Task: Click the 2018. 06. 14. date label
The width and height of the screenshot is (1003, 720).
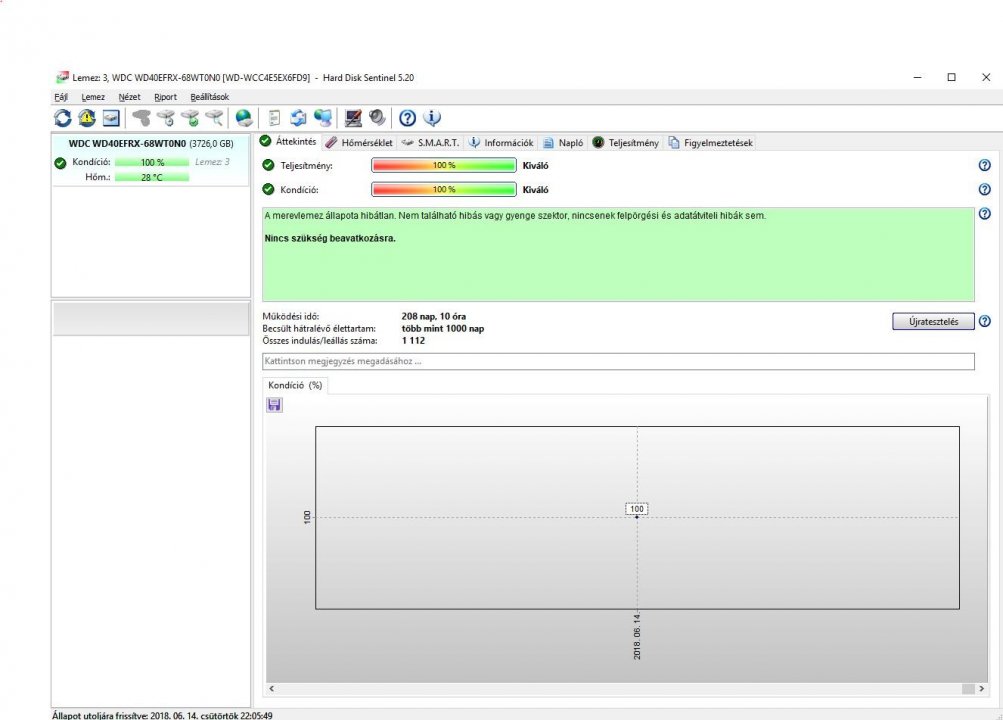Action: coord(636,636)
